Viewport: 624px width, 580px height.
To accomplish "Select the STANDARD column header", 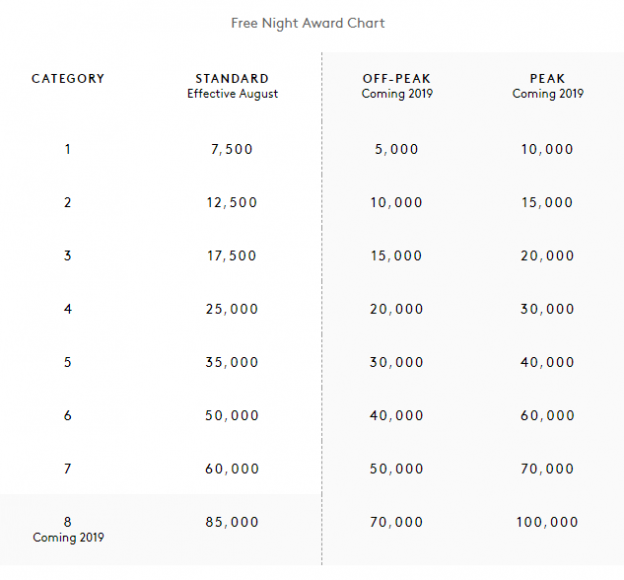I will tap(232, 78).
